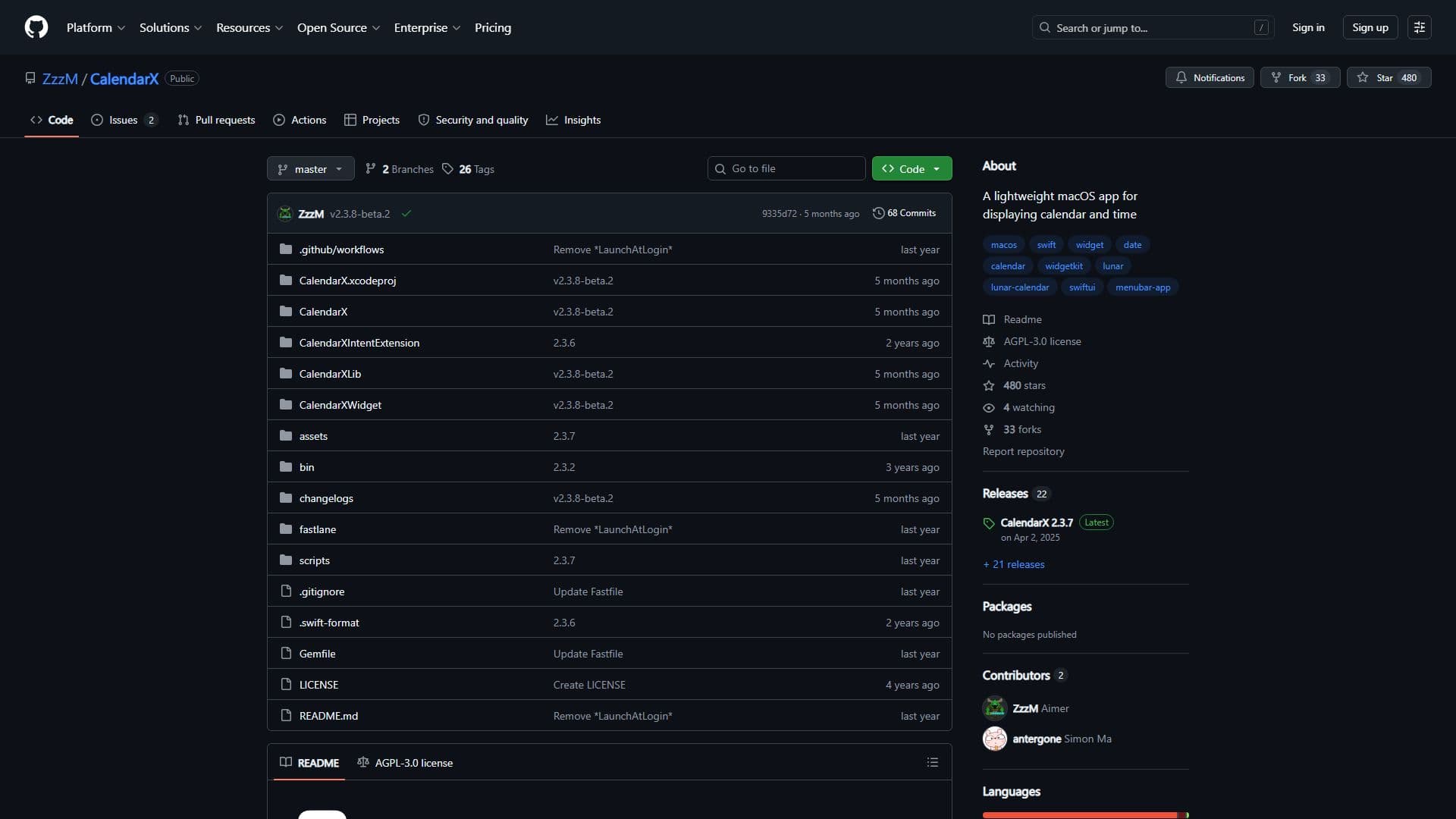Screen dimensions: 1456x819
Task: Open the CalendarXIntentExtension folder
Action: click(x=359, y=343)
